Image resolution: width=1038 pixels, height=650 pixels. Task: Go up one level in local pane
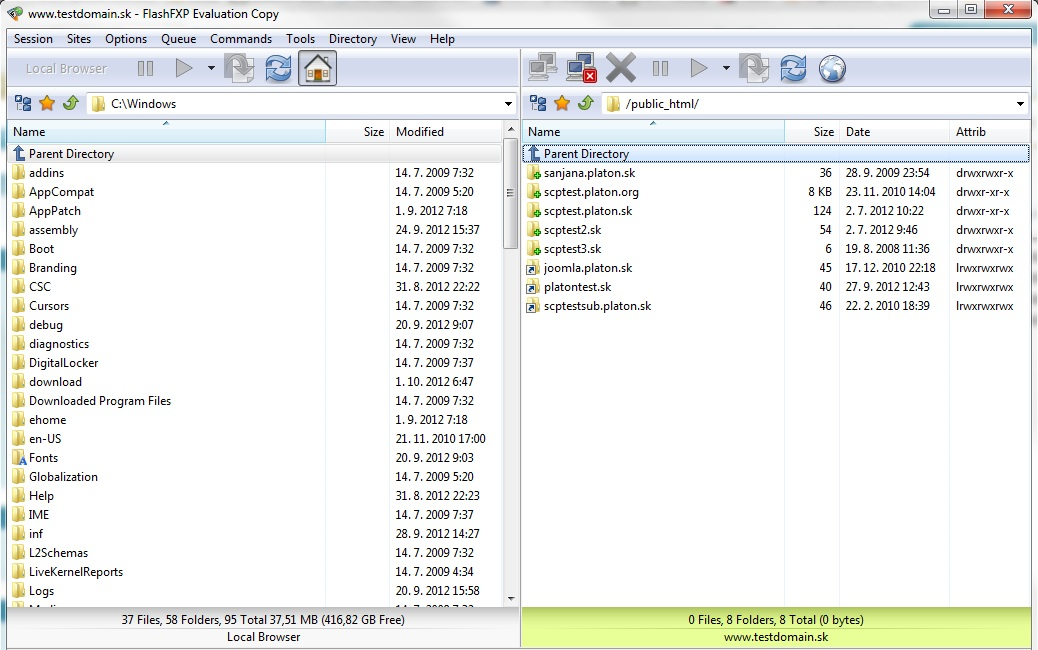[71, 103]
